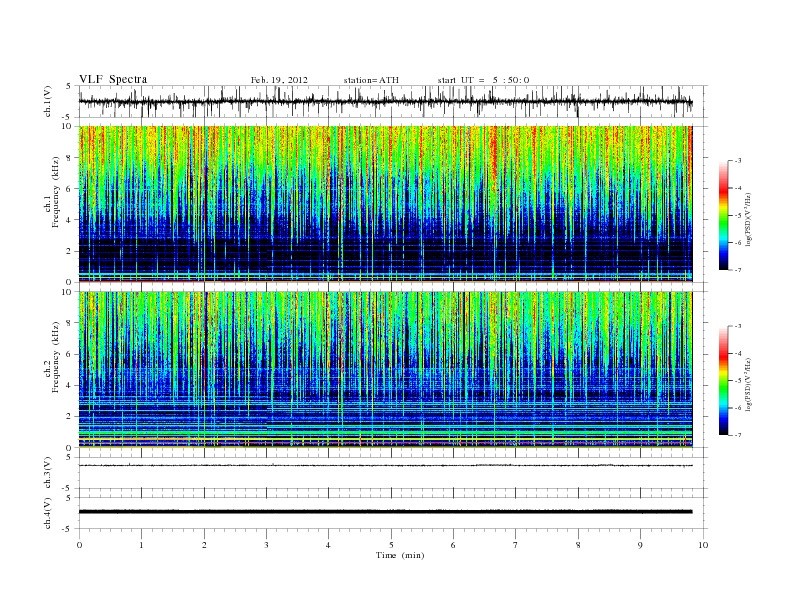
Task: Click the time axis tick label '5'
Action: coord(391,545)
